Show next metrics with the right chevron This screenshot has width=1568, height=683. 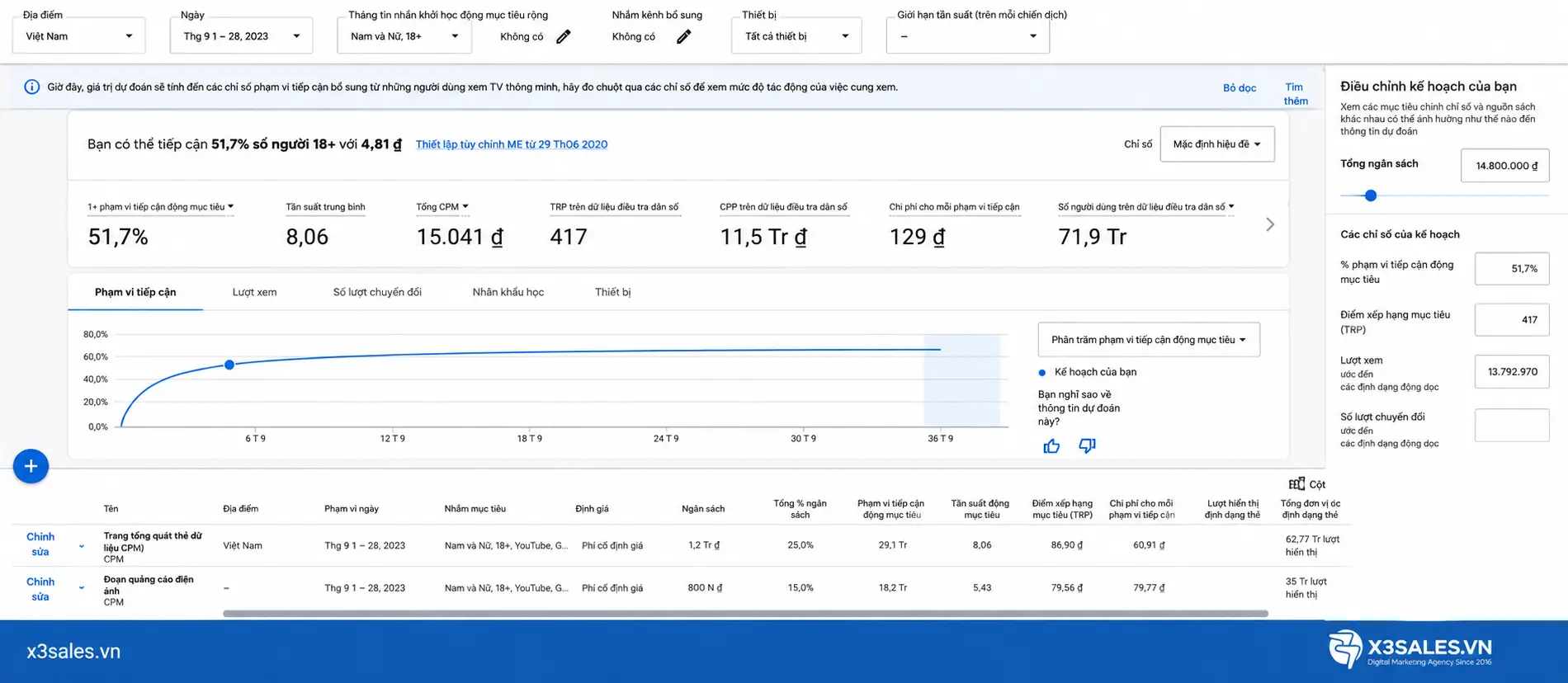tap(1270, 224)
